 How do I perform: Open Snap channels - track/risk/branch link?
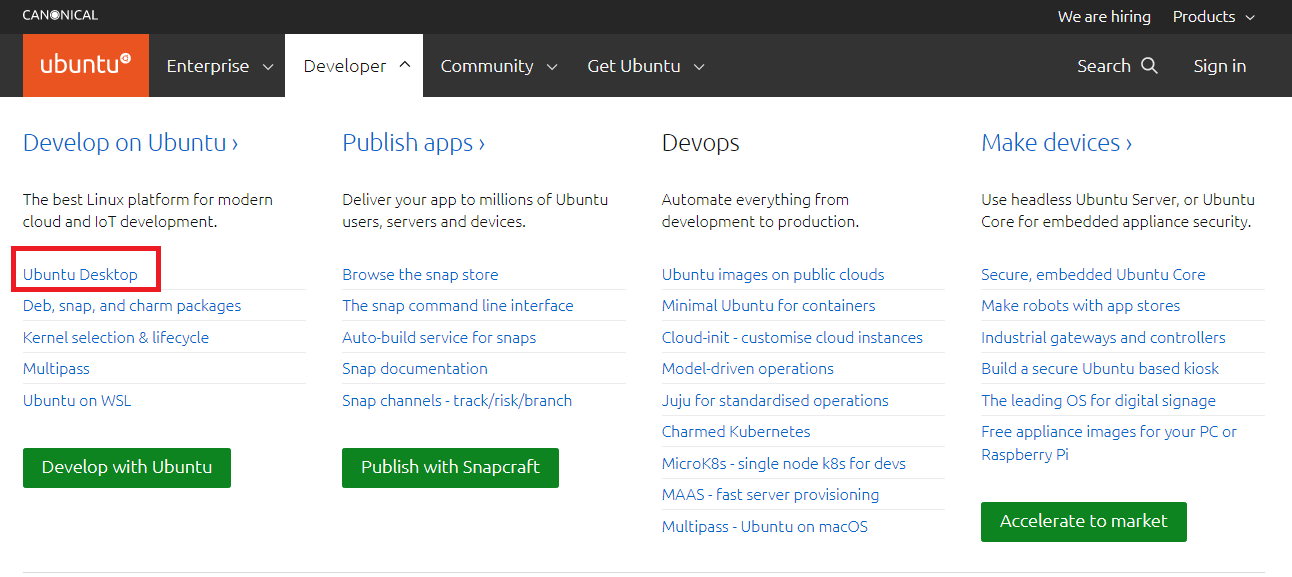(457, 400)
